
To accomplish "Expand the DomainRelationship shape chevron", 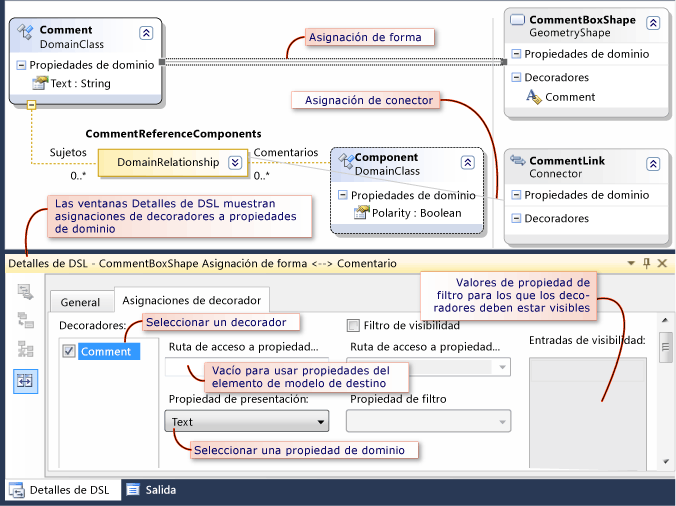I will 235,162.
